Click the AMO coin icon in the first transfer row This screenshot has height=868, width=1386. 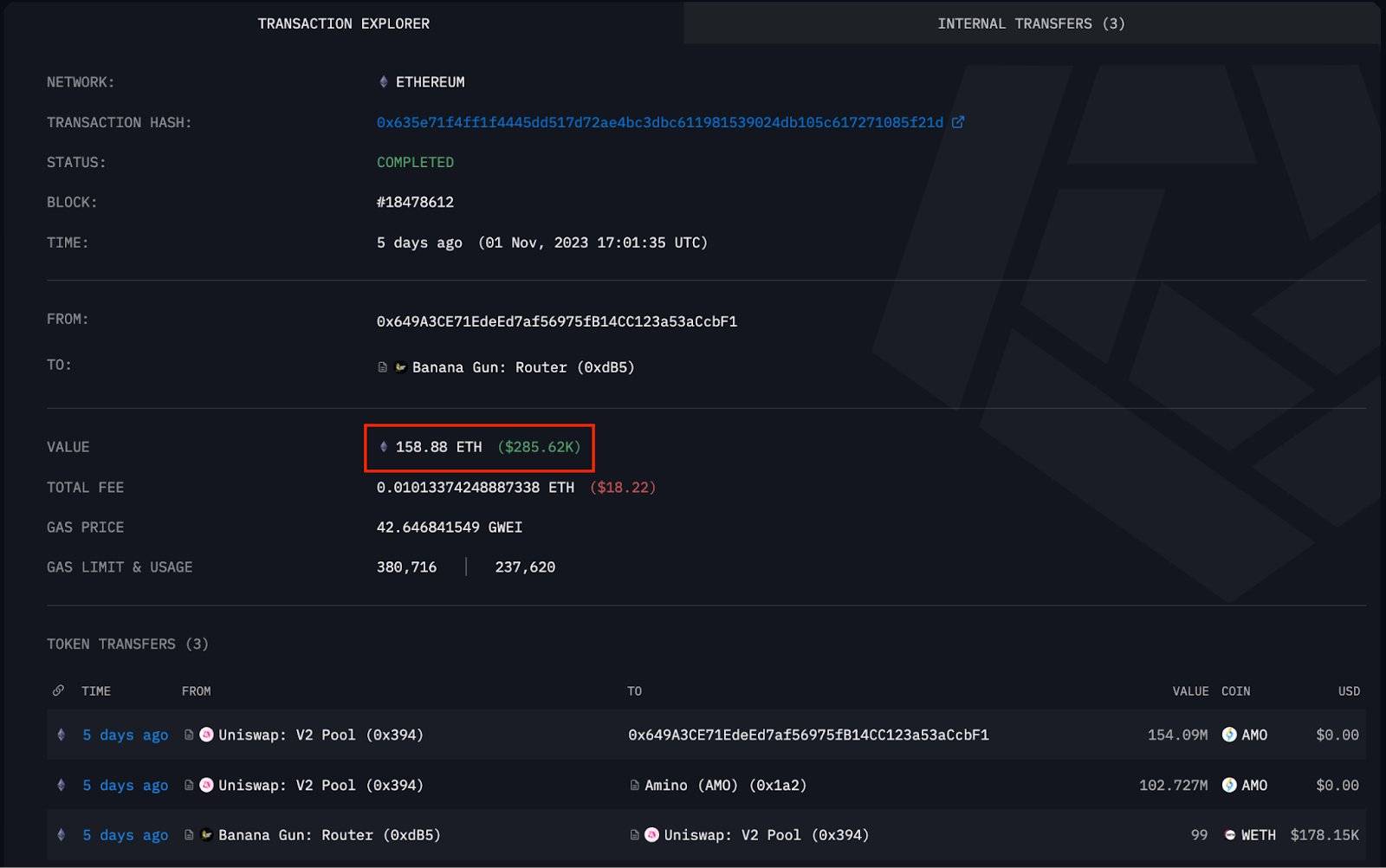(1229, 735)
